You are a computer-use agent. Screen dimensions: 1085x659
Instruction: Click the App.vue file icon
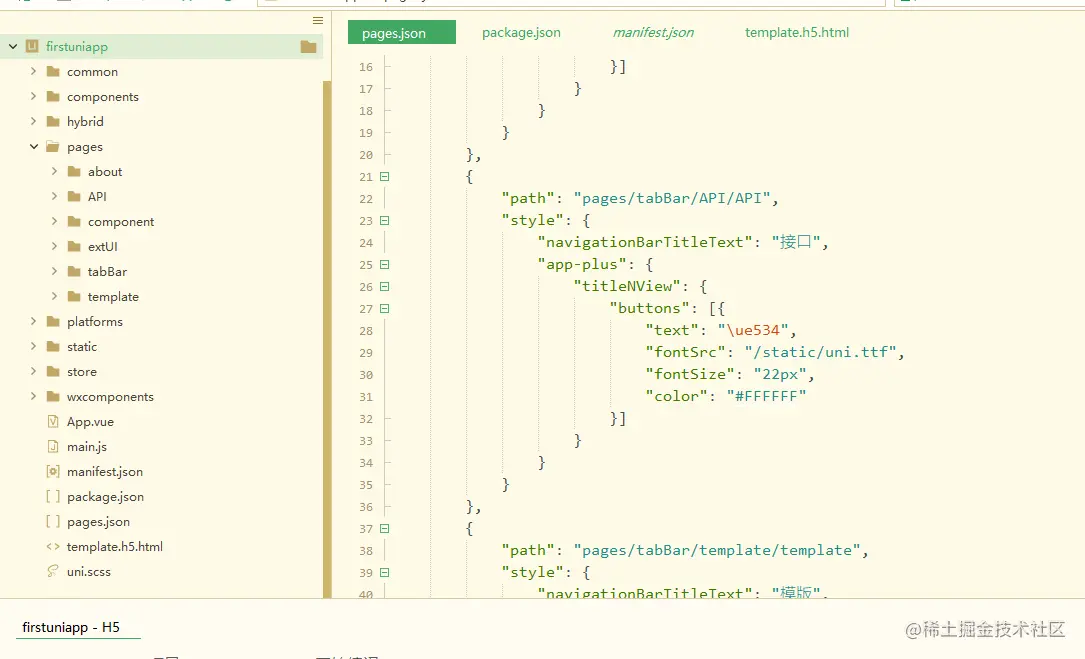[x=53, y=422]
